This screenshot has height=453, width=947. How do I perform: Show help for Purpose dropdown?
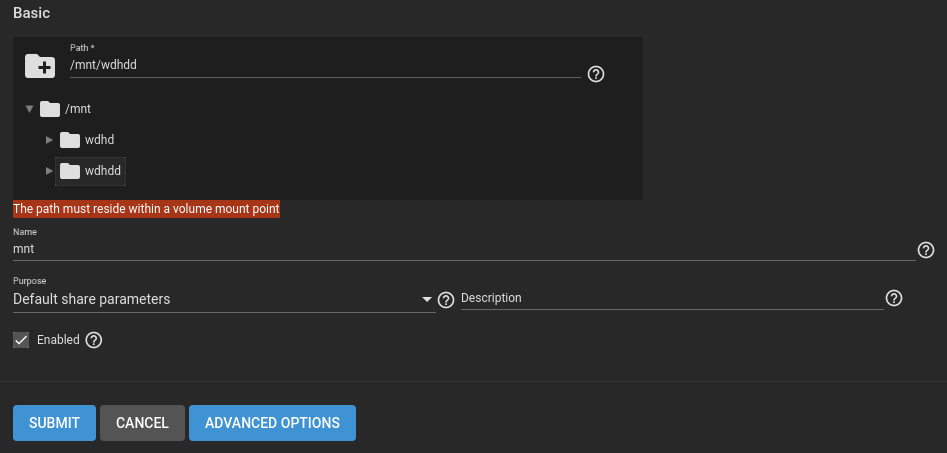pyautogui.click(x=446, y=300)
